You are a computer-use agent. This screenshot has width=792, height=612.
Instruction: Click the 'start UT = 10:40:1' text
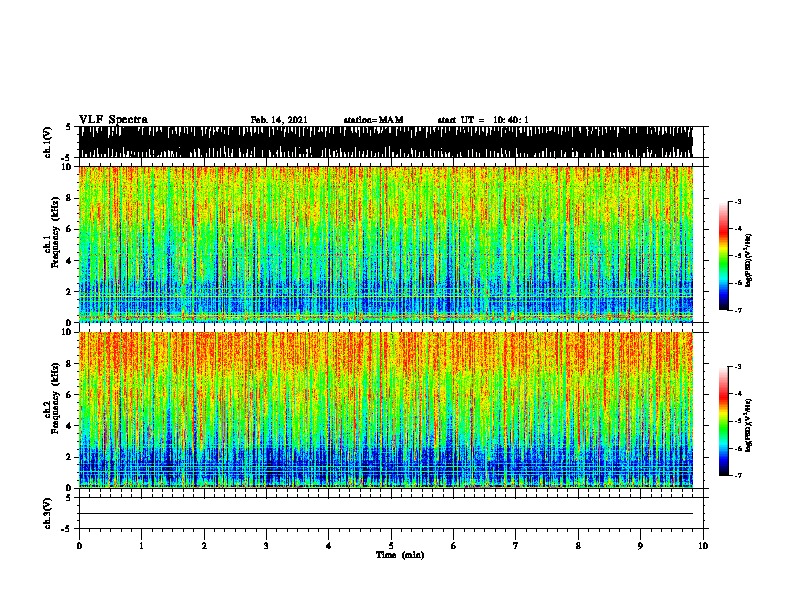click(483, 120)
